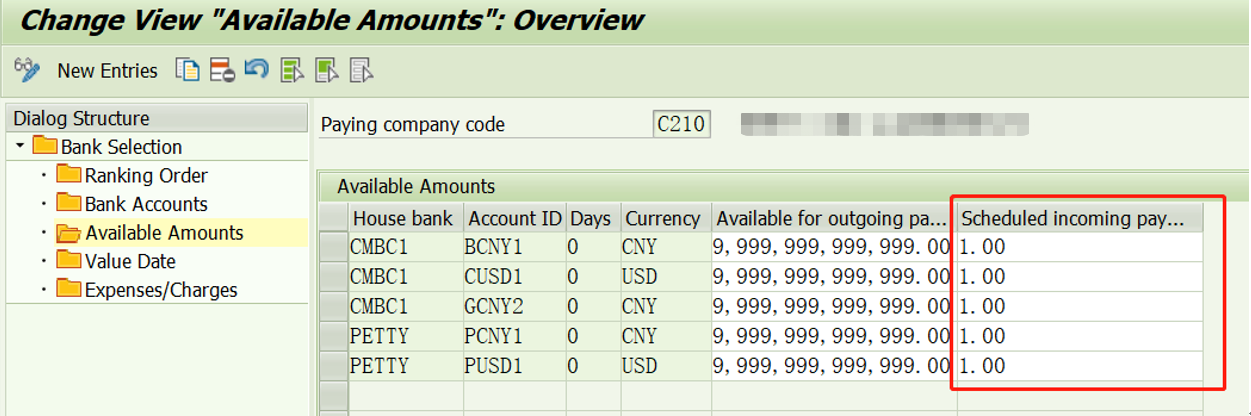Click the Copy As icon
The height and width of the screenshot is (416, 1251).
coord(187,69)
